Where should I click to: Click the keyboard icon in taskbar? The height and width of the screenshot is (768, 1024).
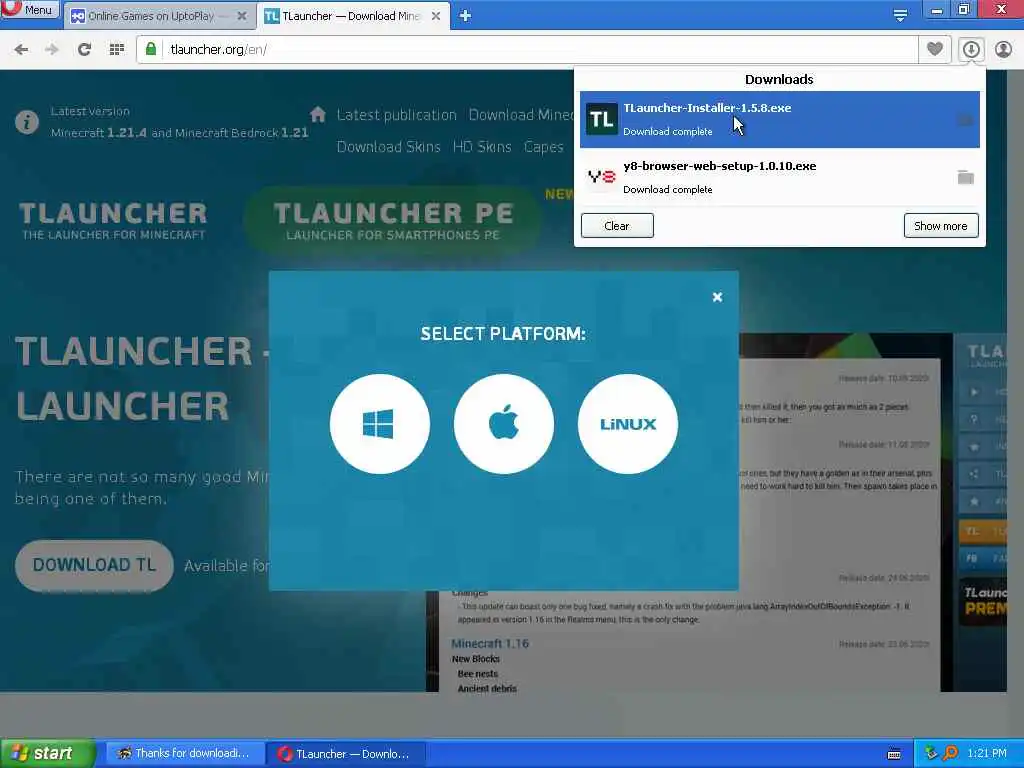coord(894,754)
